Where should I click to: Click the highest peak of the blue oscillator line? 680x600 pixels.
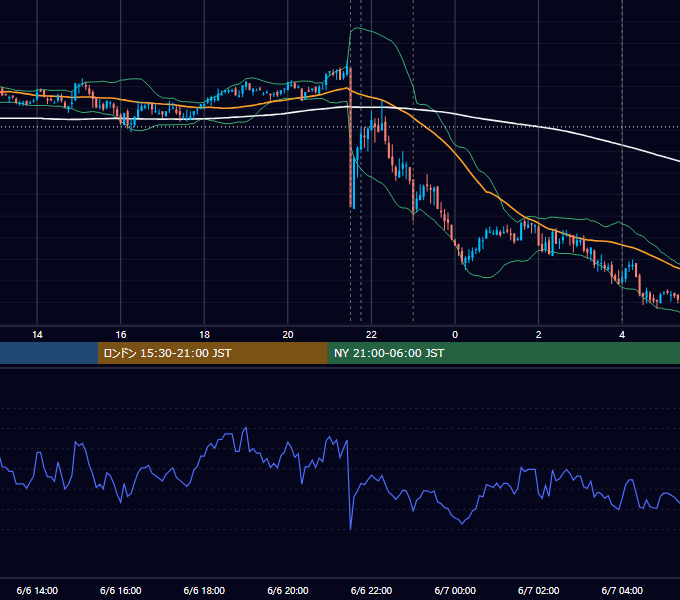pyautogui.click(x=246, y=427)
